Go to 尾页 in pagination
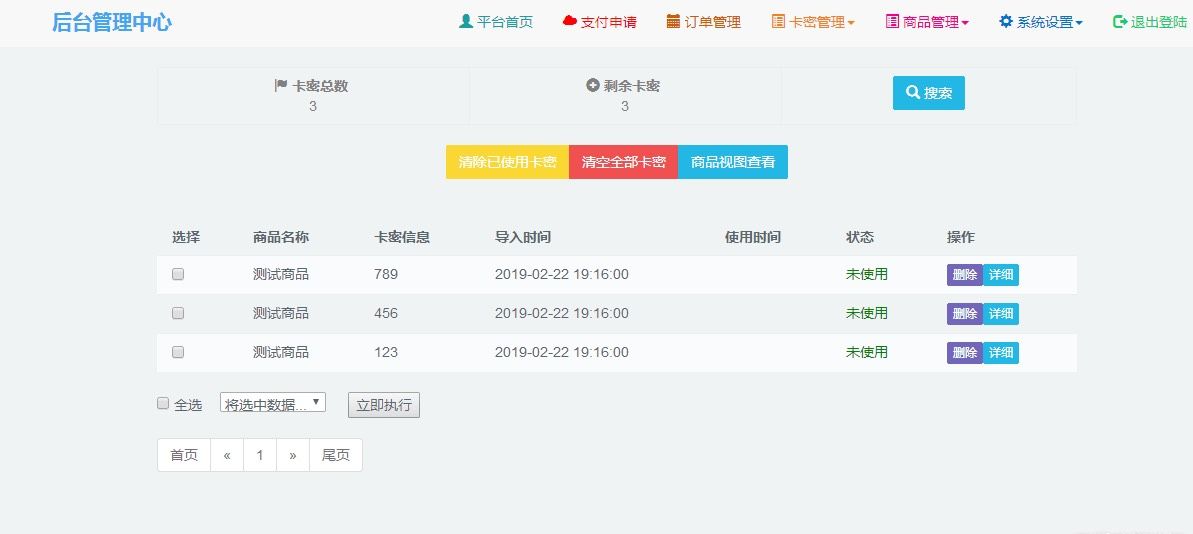 pos(336,455)
